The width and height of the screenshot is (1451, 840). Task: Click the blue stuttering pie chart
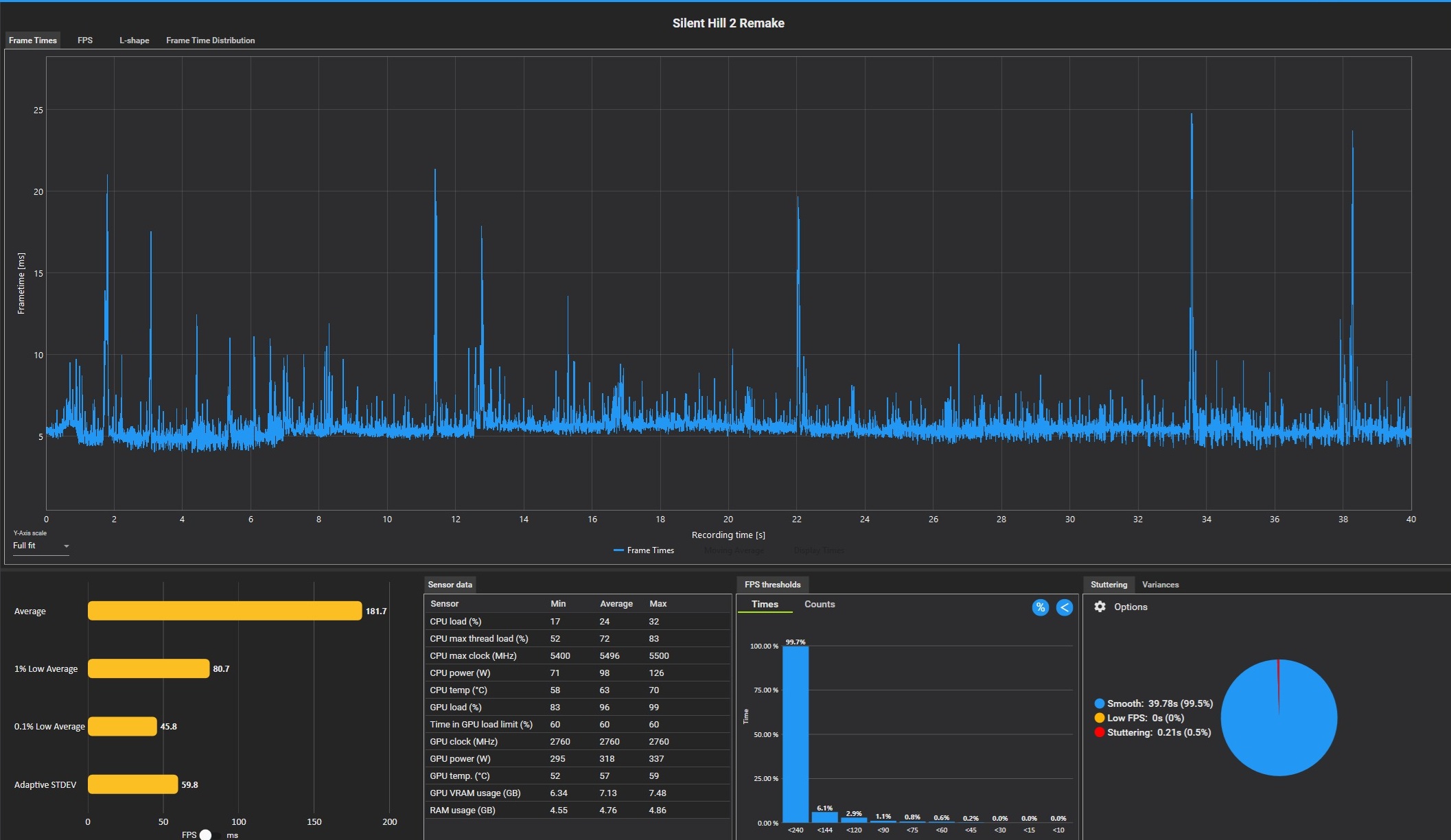point(1279,718)
